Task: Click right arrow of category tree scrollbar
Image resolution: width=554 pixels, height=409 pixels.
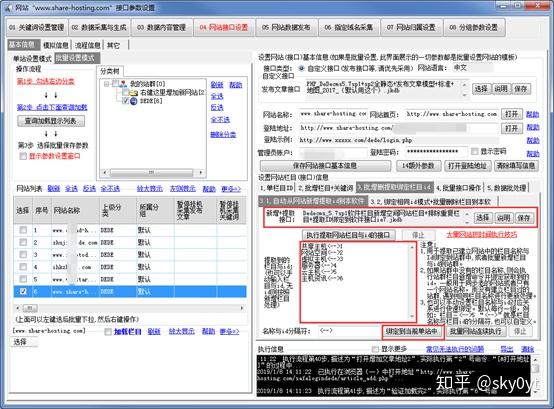Action: [x=201, y=173]
